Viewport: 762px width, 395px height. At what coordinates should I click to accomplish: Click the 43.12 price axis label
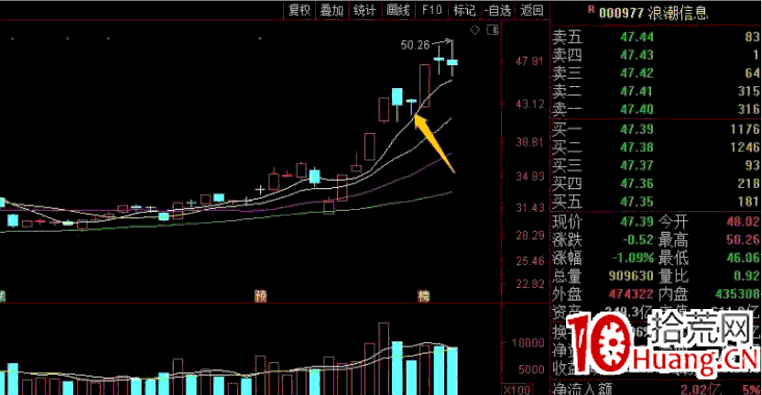(529, 104)
